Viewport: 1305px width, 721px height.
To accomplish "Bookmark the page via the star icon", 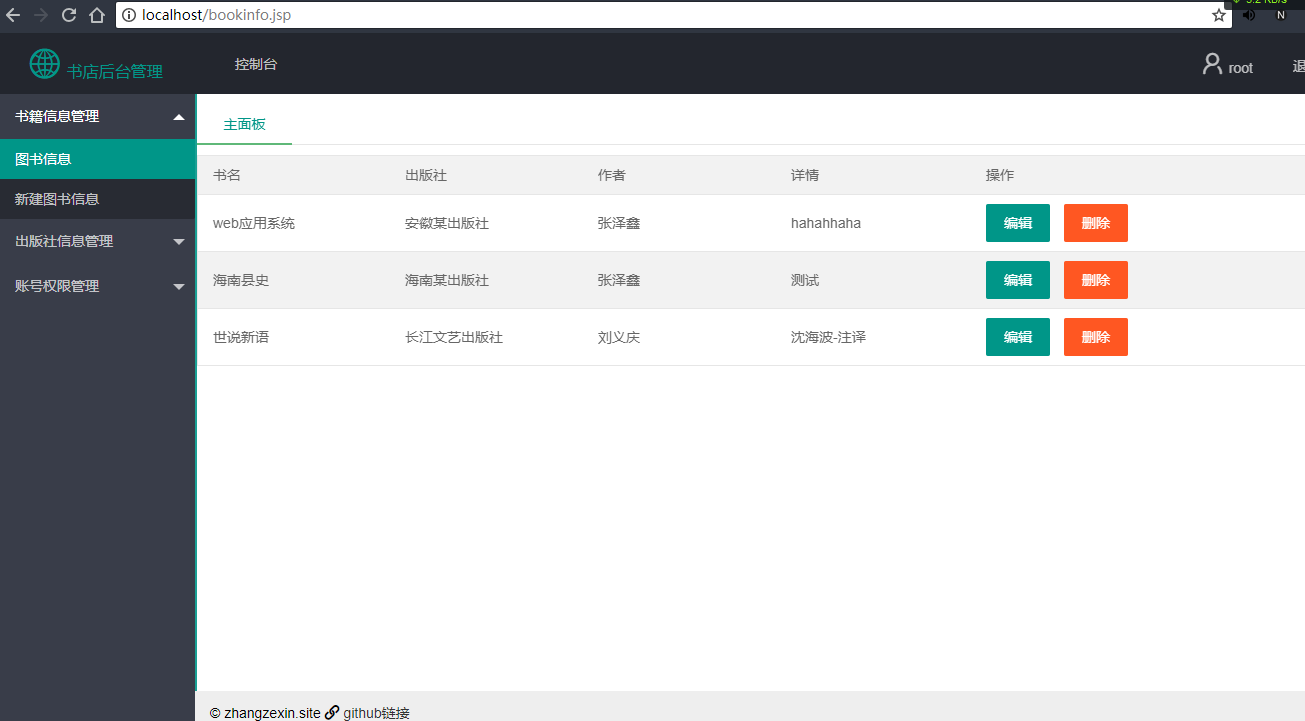I will click(1218, 15).
